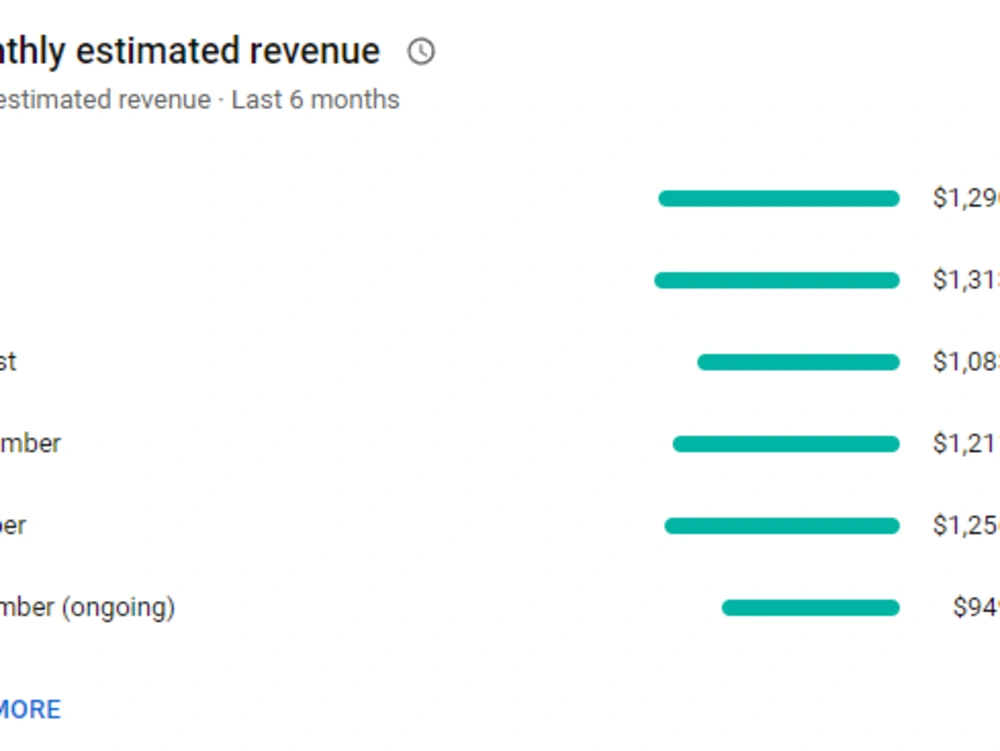This screenshot has height=751, width=1000.
Task: Click the shortest bar in the ongoing row
Action: [x=811, y=608]
